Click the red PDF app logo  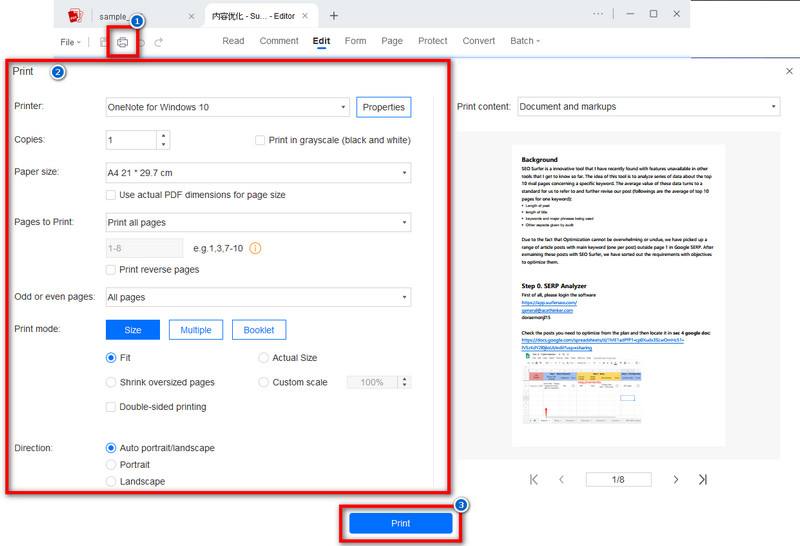click(x=76, y=16)
